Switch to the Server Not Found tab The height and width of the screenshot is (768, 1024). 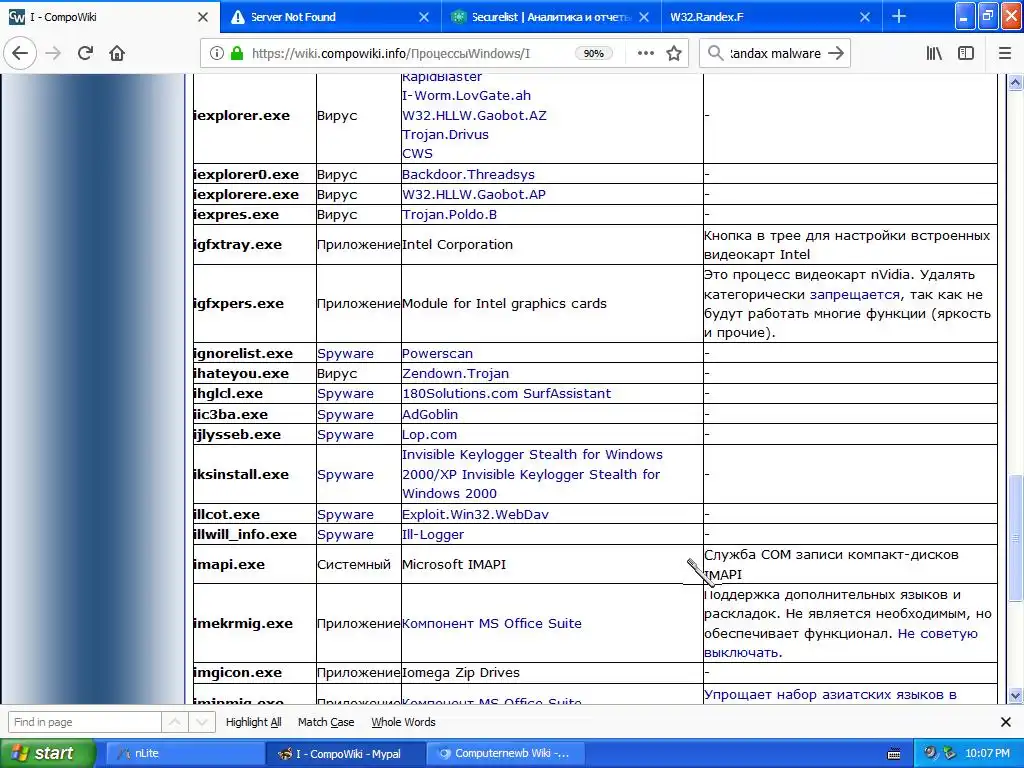[x=330, y=16]
